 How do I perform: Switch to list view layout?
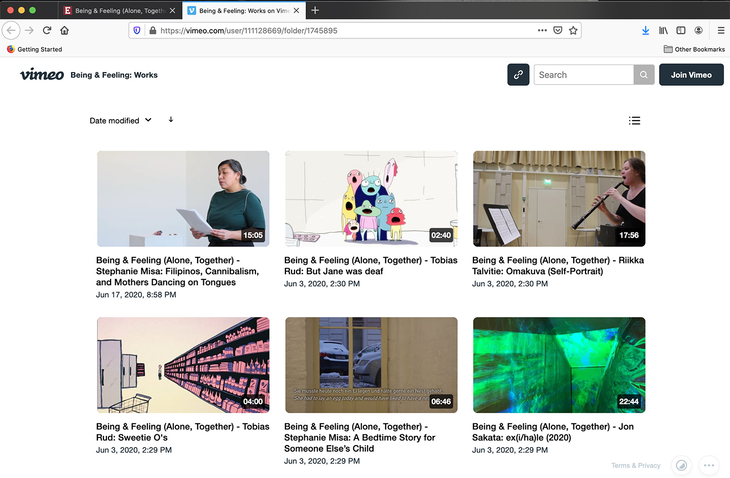click(634, 121)
